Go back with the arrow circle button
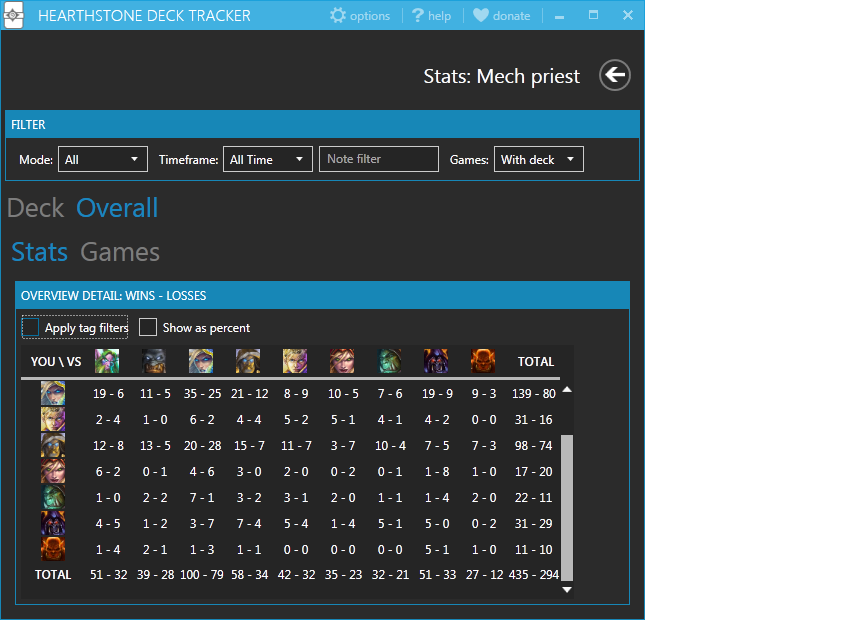Viewport: 864px width, 620px height. point(615,75)
